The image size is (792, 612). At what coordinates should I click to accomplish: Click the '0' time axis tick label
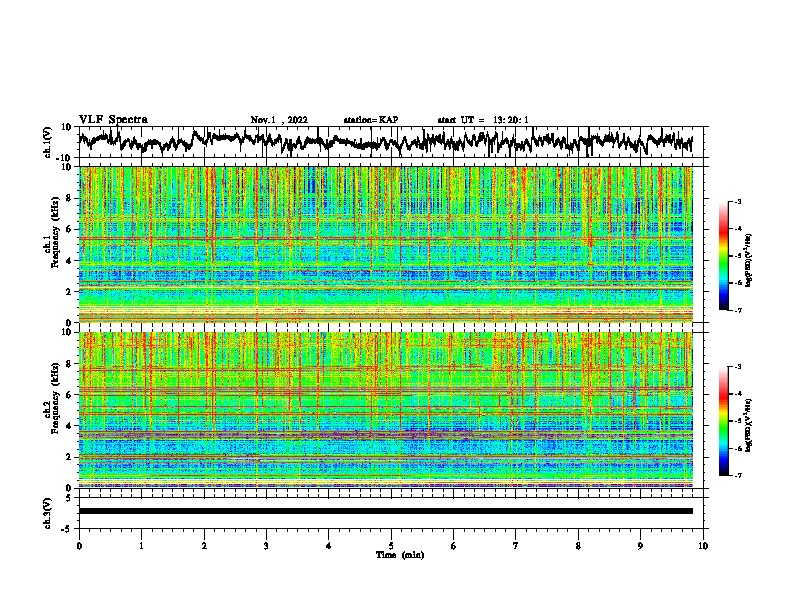point(79,546)
